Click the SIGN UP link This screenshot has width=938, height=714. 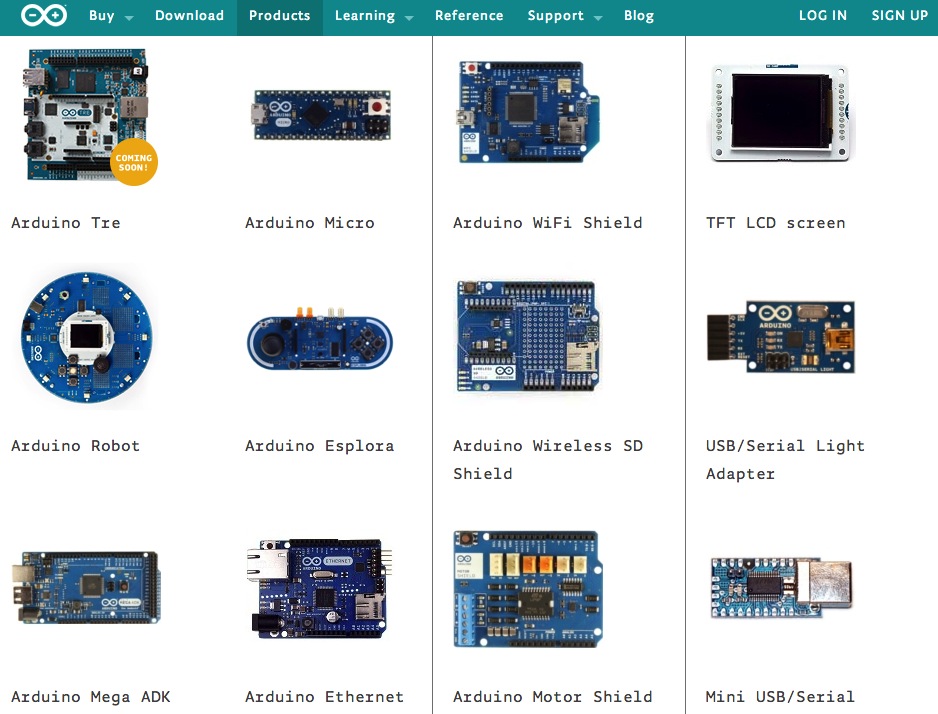(899, 16)
